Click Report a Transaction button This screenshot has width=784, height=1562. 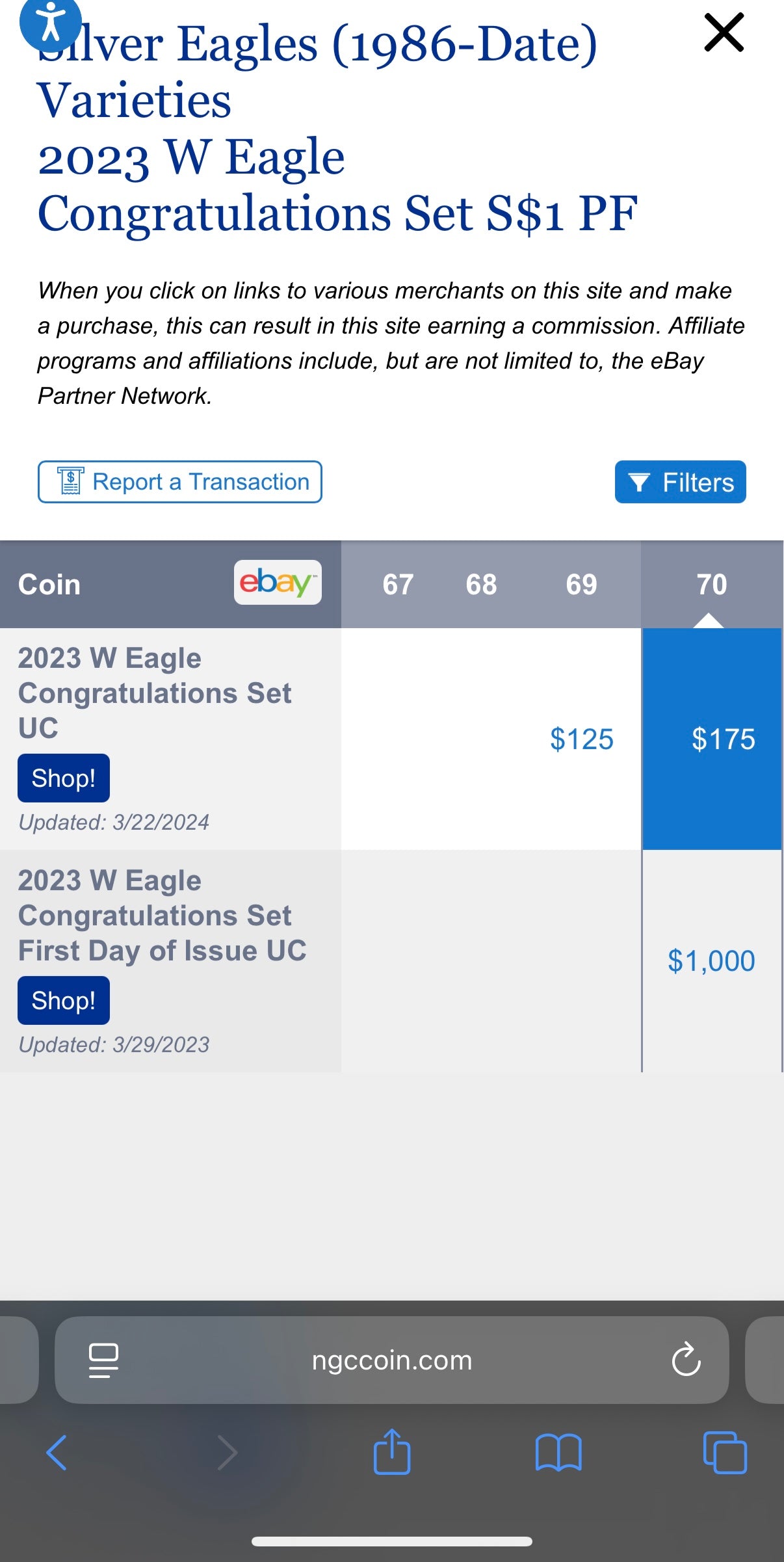pos(180,482)
